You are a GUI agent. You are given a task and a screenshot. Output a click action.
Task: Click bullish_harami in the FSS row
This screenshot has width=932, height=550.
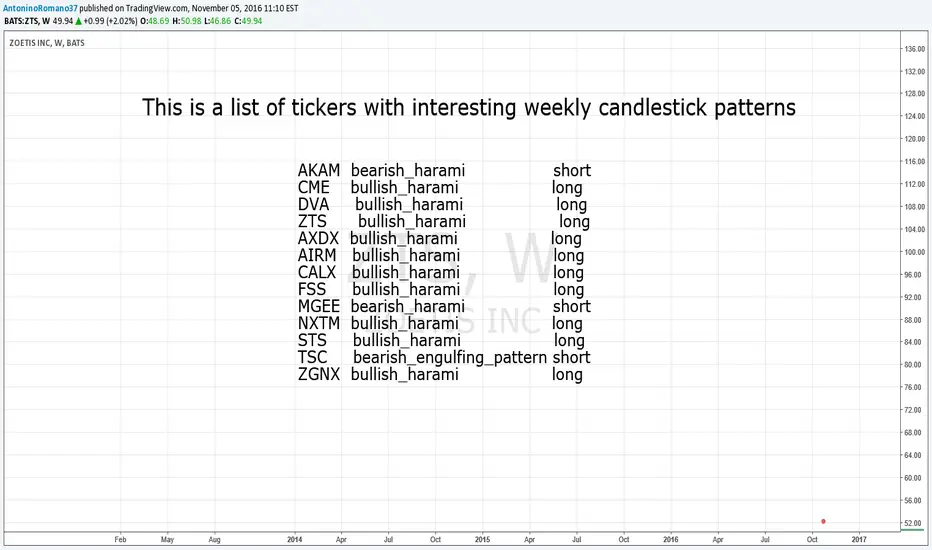406,290
